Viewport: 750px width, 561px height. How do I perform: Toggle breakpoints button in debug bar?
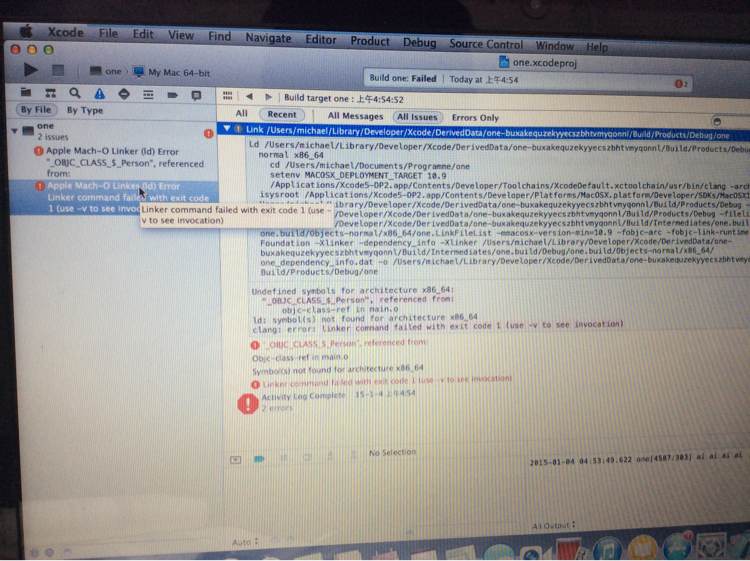(x=259, y=459)
